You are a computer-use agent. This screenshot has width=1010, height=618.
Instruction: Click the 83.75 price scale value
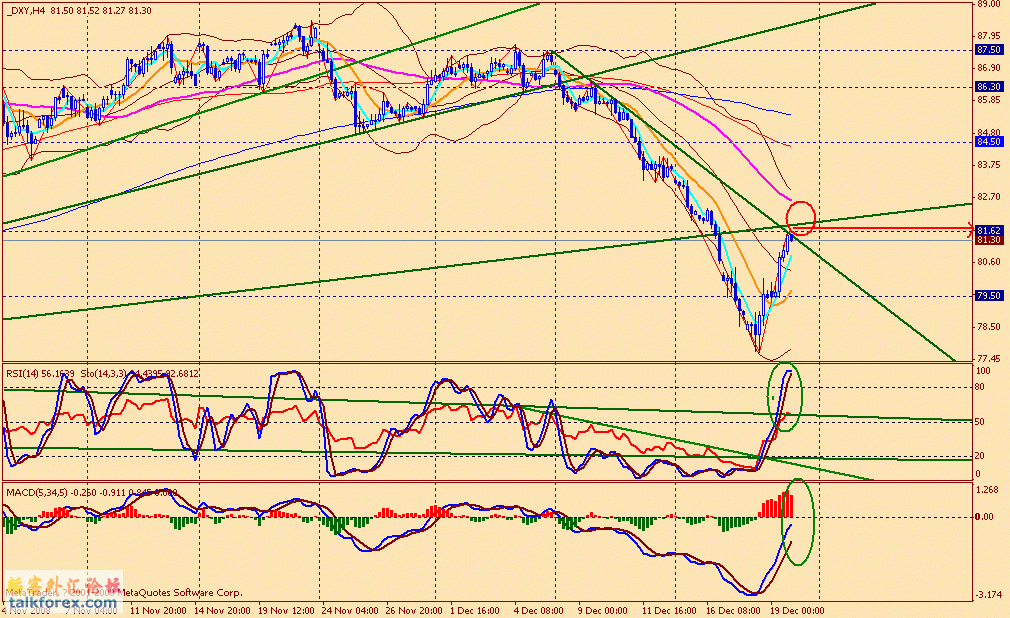[x=989, y=165]
